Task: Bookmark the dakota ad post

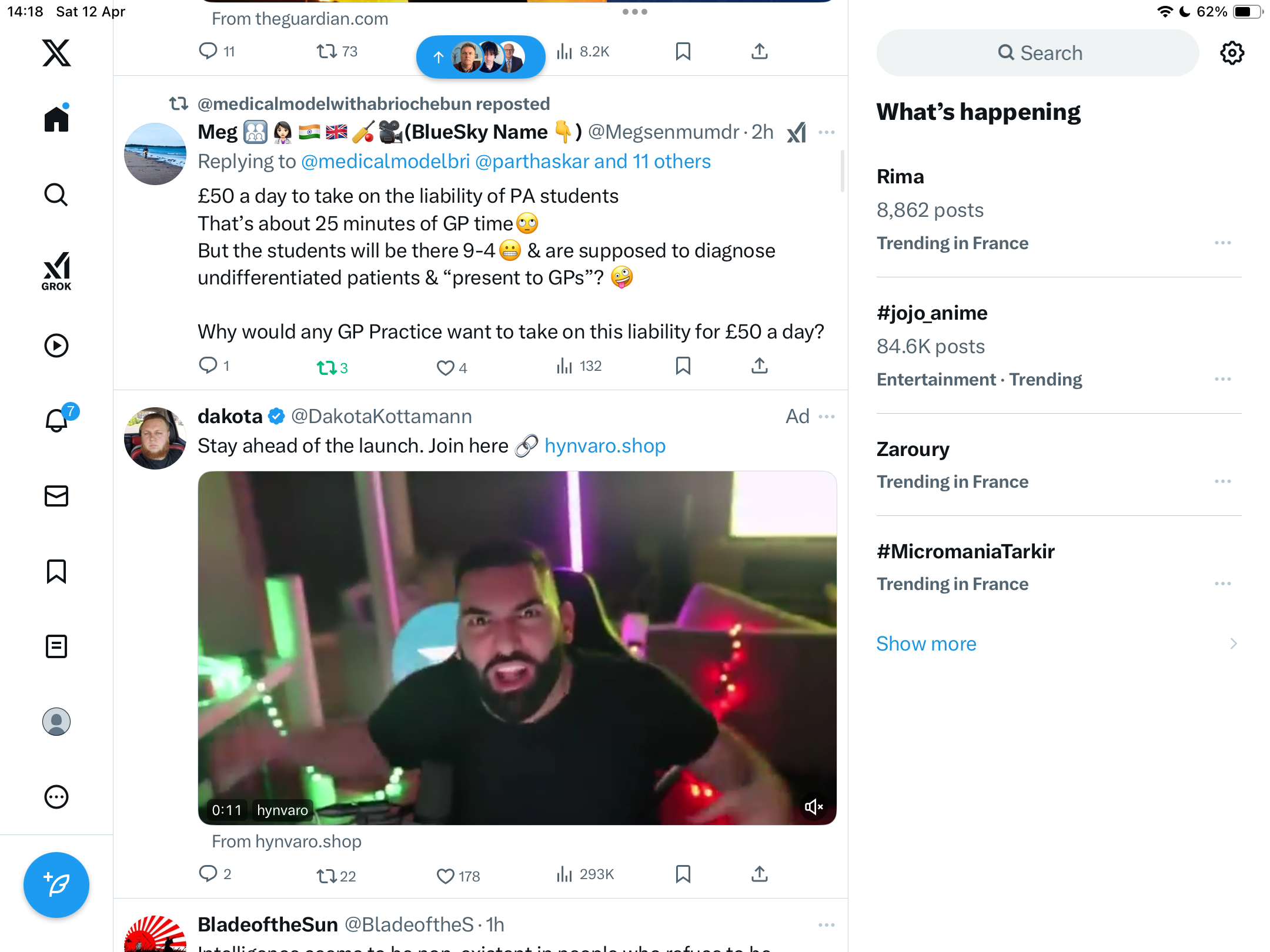Action: pos(683,874)
